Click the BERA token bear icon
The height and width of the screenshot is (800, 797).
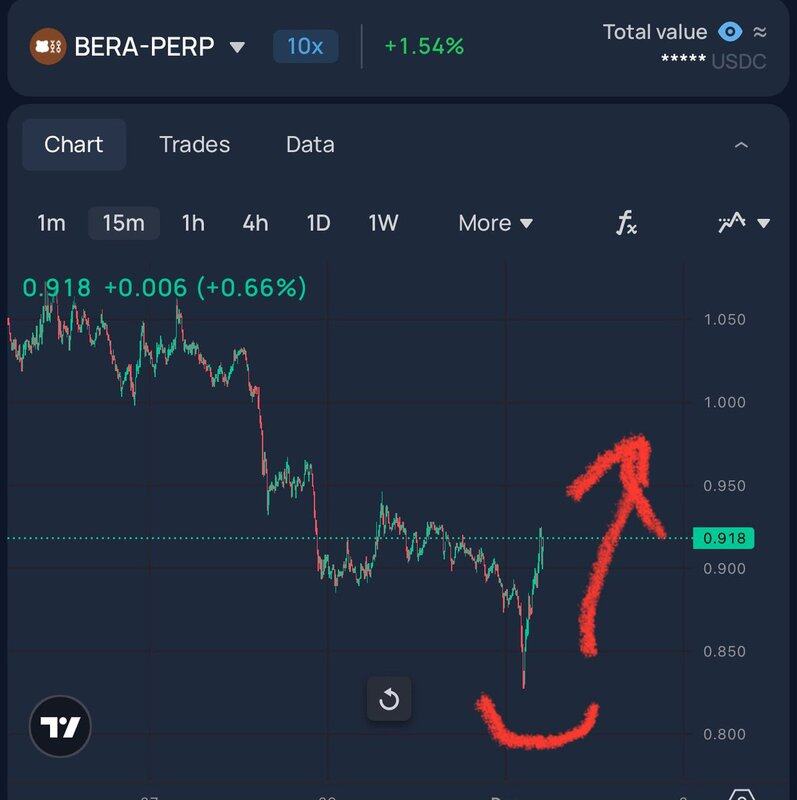coord(48,46)
